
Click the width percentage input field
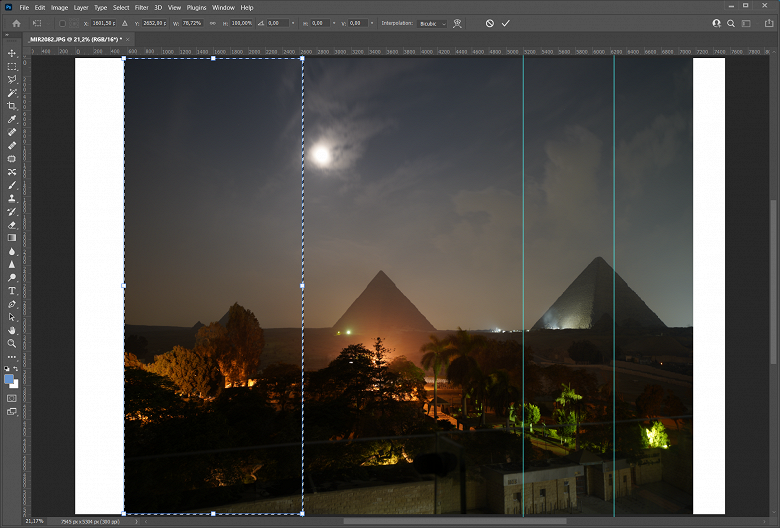tap(190, 23)
